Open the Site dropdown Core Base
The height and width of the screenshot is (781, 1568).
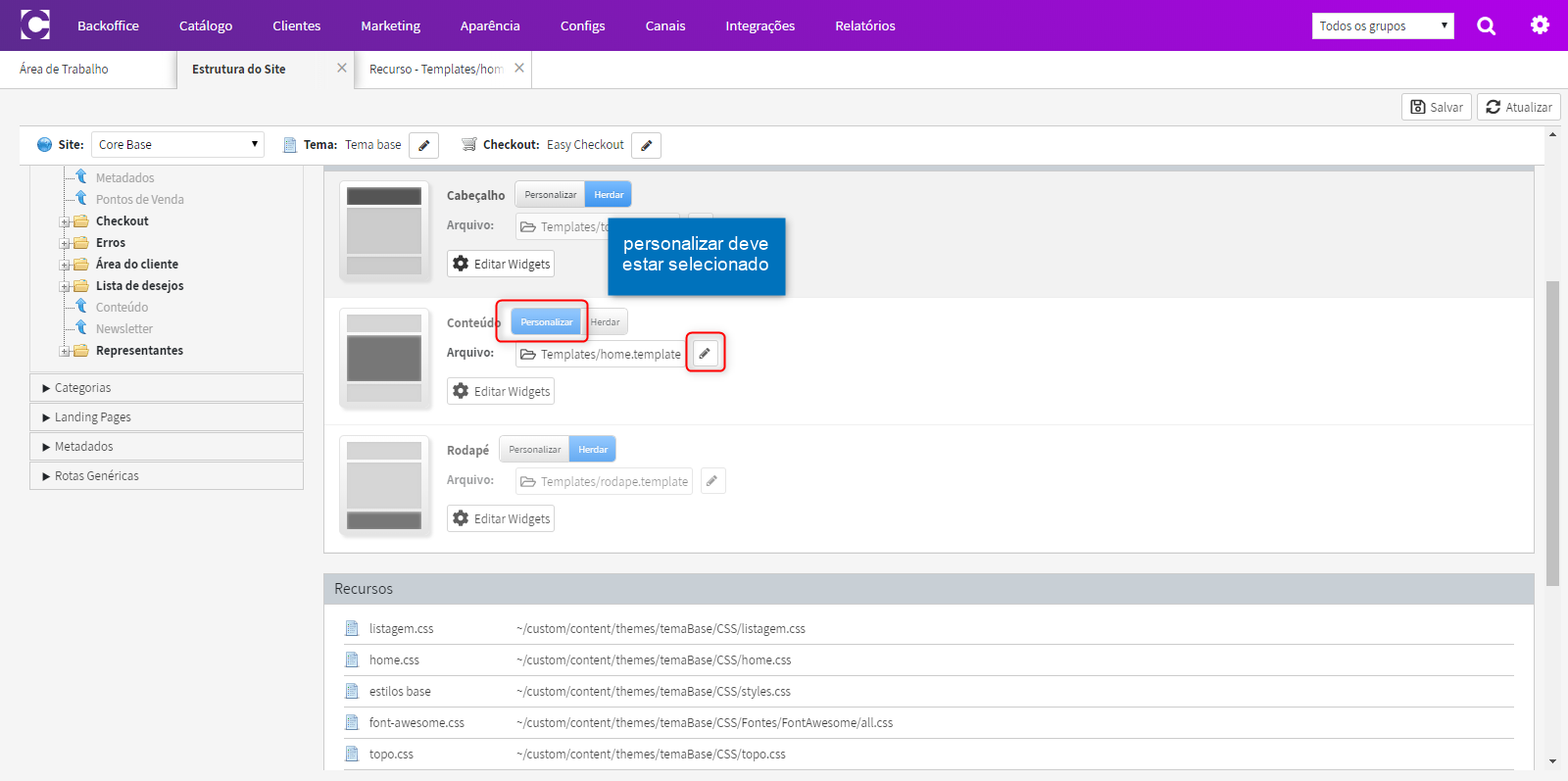point(177,144)
